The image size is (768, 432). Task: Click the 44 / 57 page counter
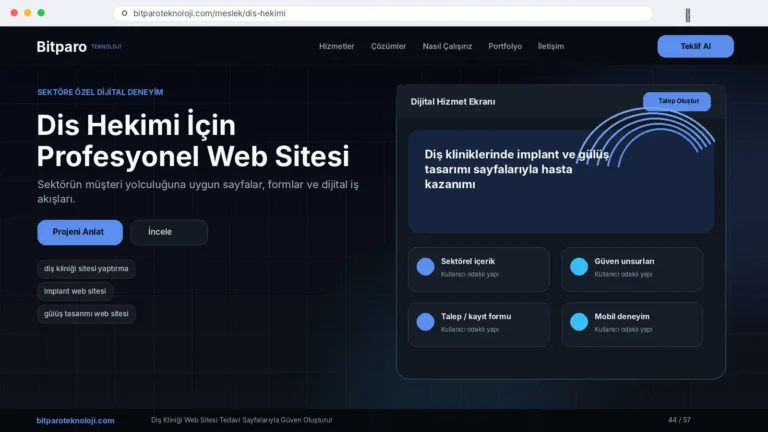click(x=679, y=420)
